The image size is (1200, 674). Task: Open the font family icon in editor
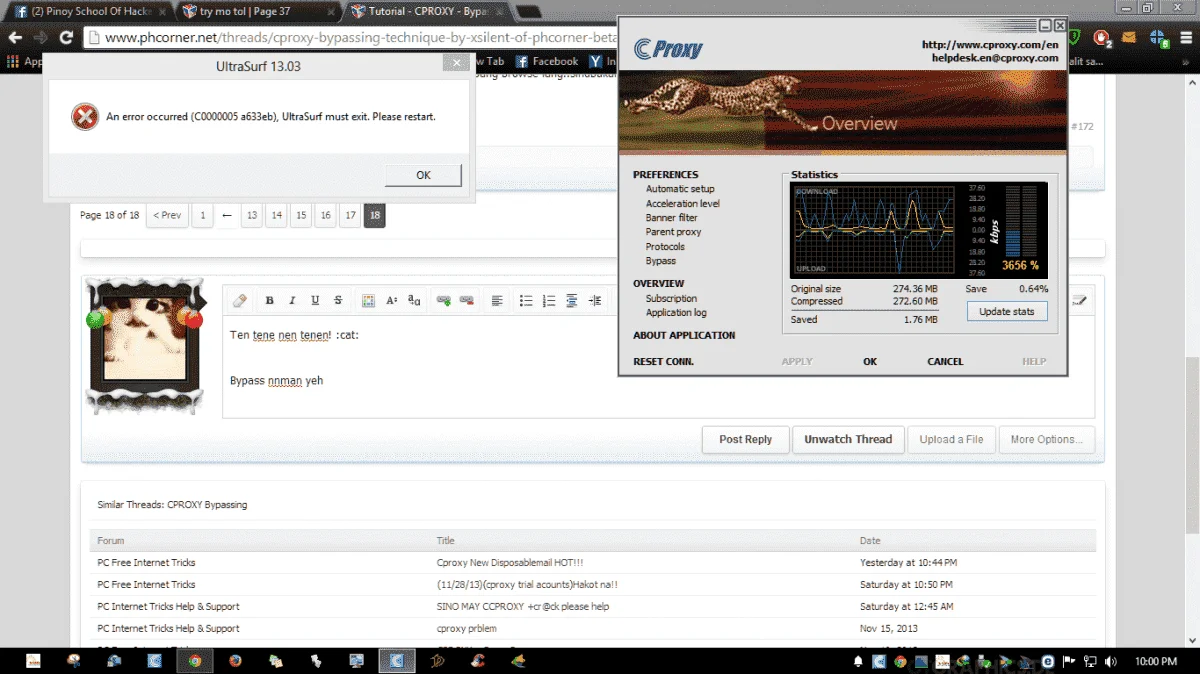[414, 300]
